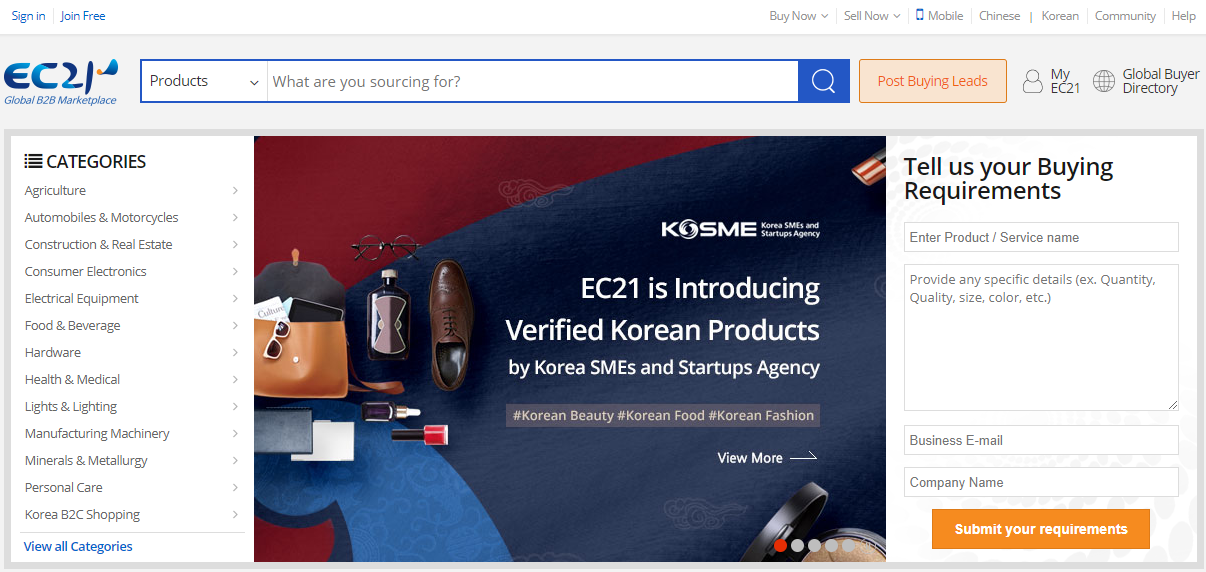The height and width of the screenshot is (572, 1206).
Task: Focus the Business E-mail field
Action: tap(1041, 440)
